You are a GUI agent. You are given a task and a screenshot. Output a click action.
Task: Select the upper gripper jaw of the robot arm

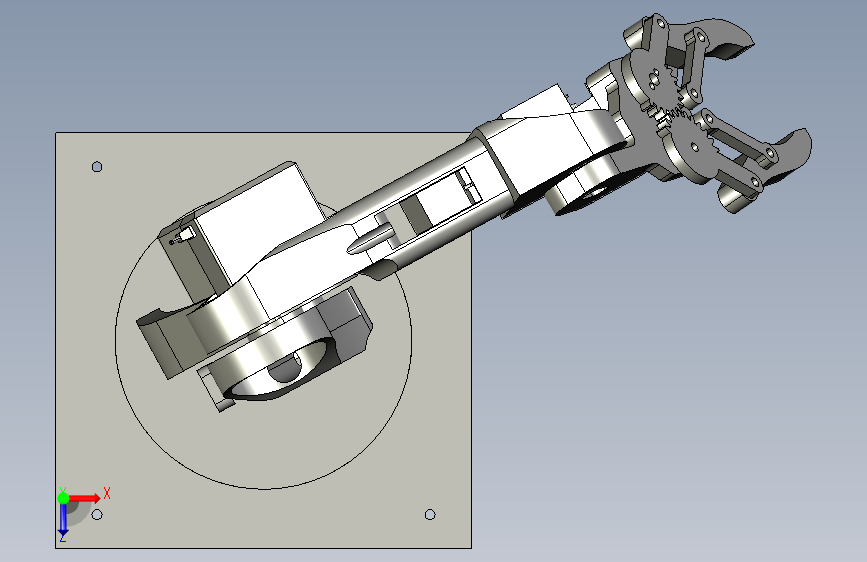point(713,38)
